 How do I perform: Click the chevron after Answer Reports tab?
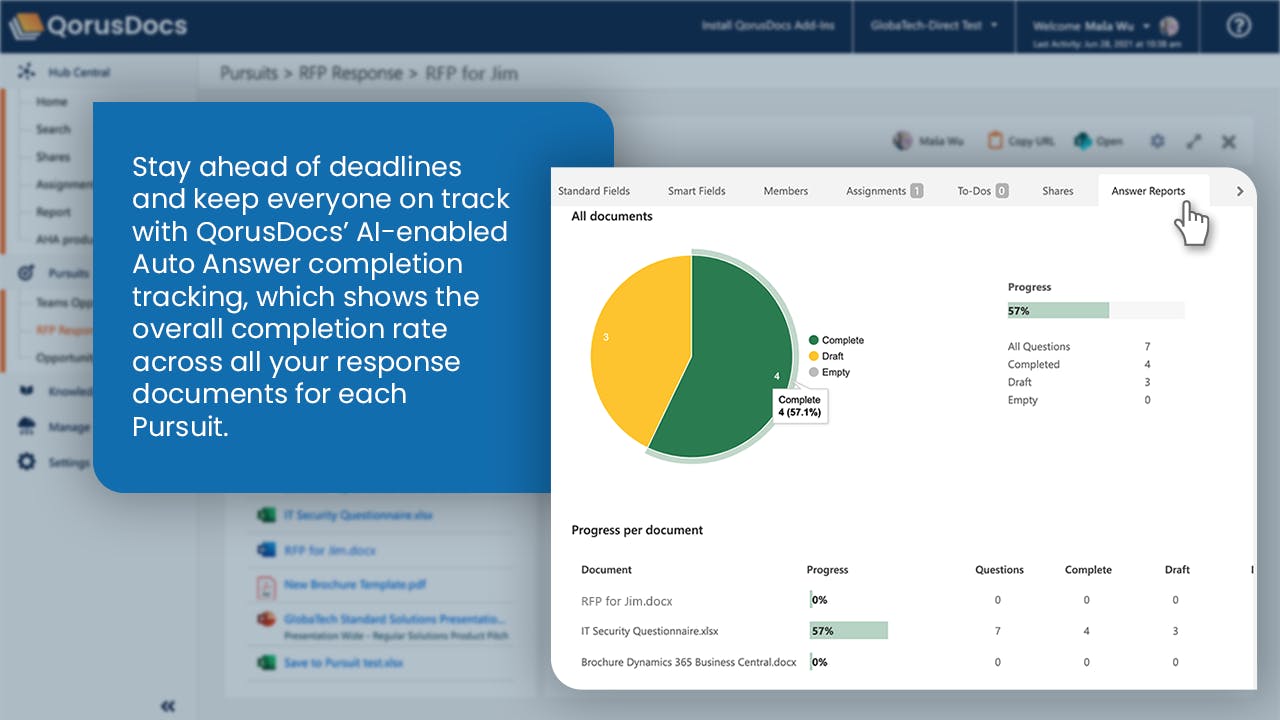[1239, 189]
